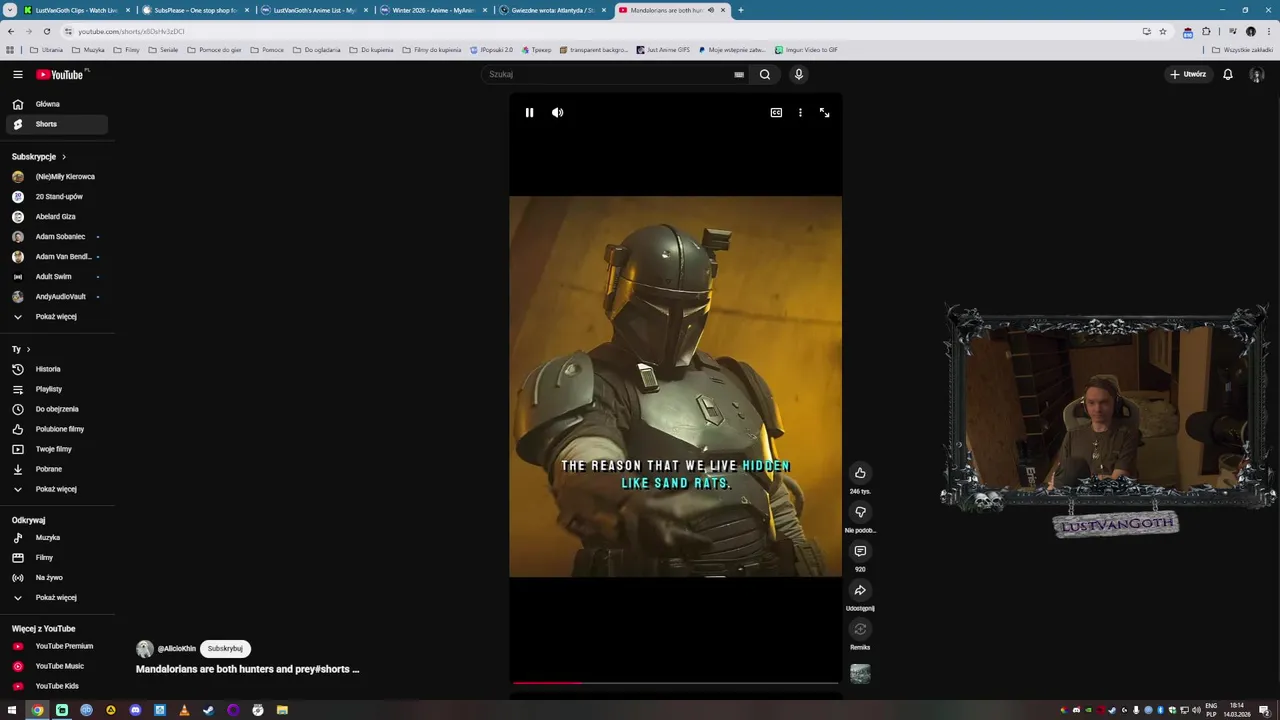
Task: Open the Just Anime GIFS bookmark
Action: (x=663, y=50)
